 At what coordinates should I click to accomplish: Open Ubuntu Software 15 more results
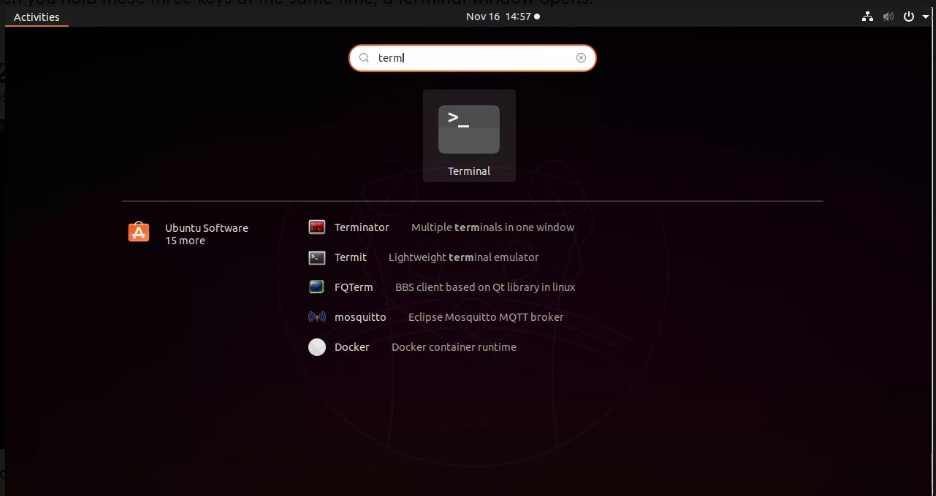click(188, 234)
